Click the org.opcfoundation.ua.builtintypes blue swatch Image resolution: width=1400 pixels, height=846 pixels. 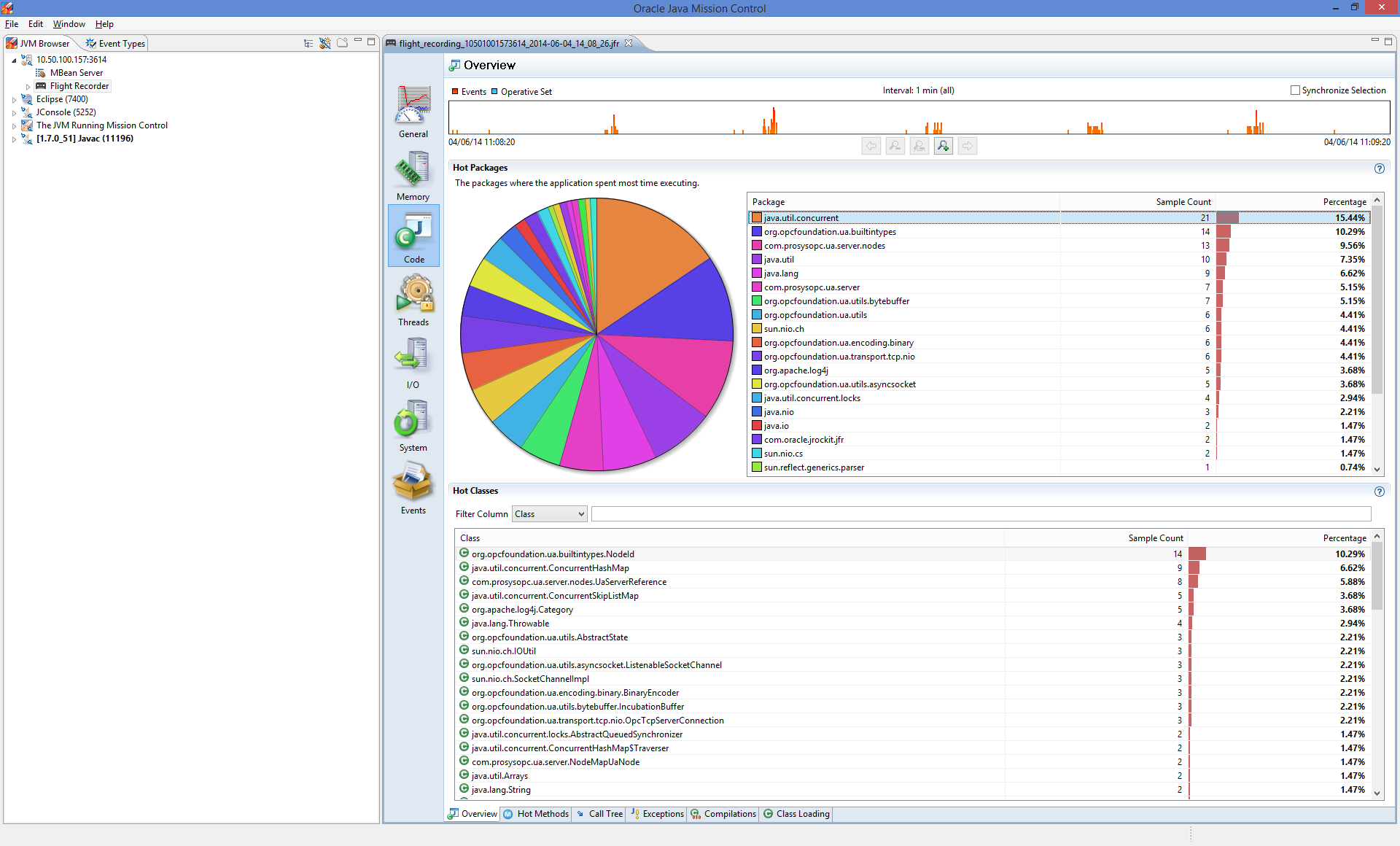[757, 232]
